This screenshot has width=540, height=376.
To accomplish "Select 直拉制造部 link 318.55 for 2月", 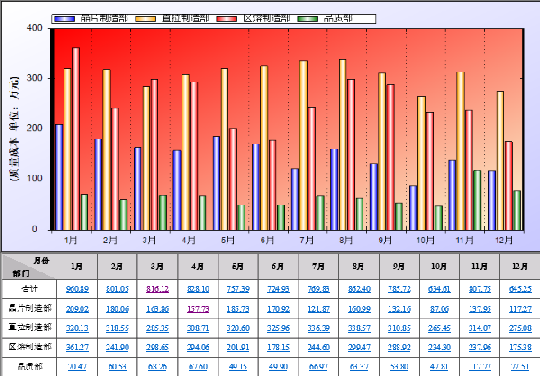I will tap(117, 328).
